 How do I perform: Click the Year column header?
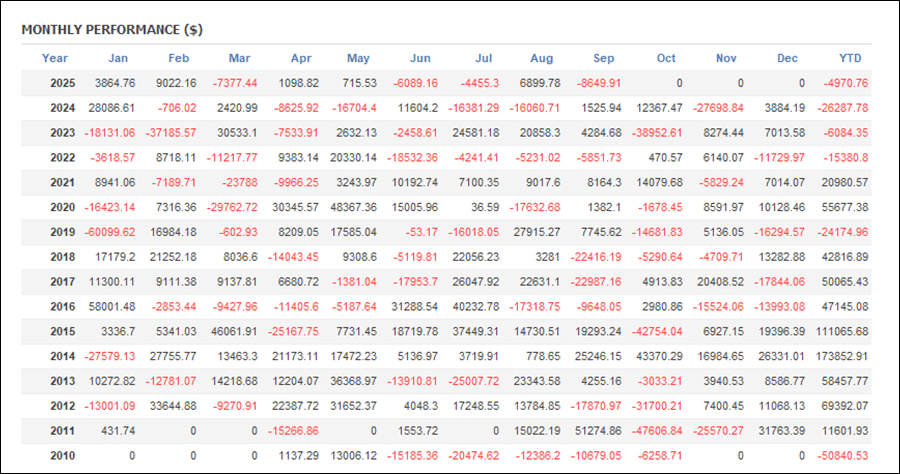click(x=55, y=58)
